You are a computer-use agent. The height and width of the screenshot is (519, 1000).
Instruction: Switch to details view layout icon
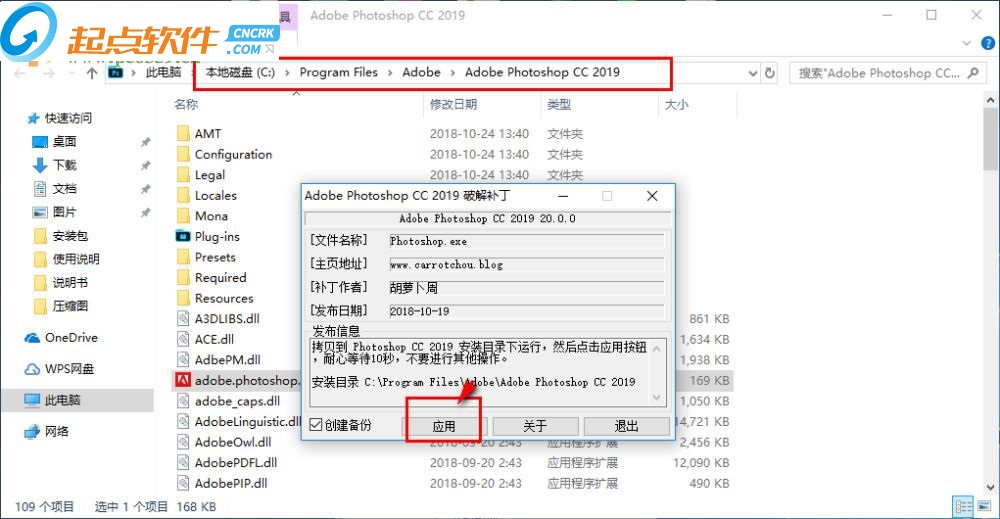[x=963, y=507]
